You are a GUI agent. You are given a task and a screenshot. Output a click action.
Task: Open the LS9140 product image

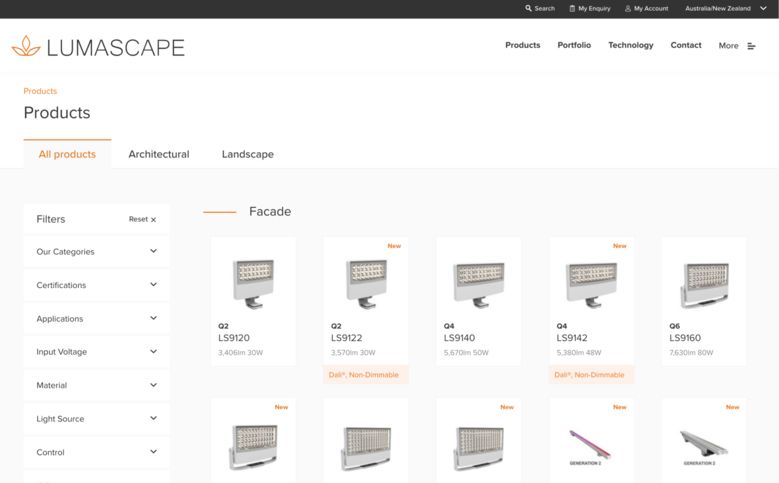pos(478,284)
